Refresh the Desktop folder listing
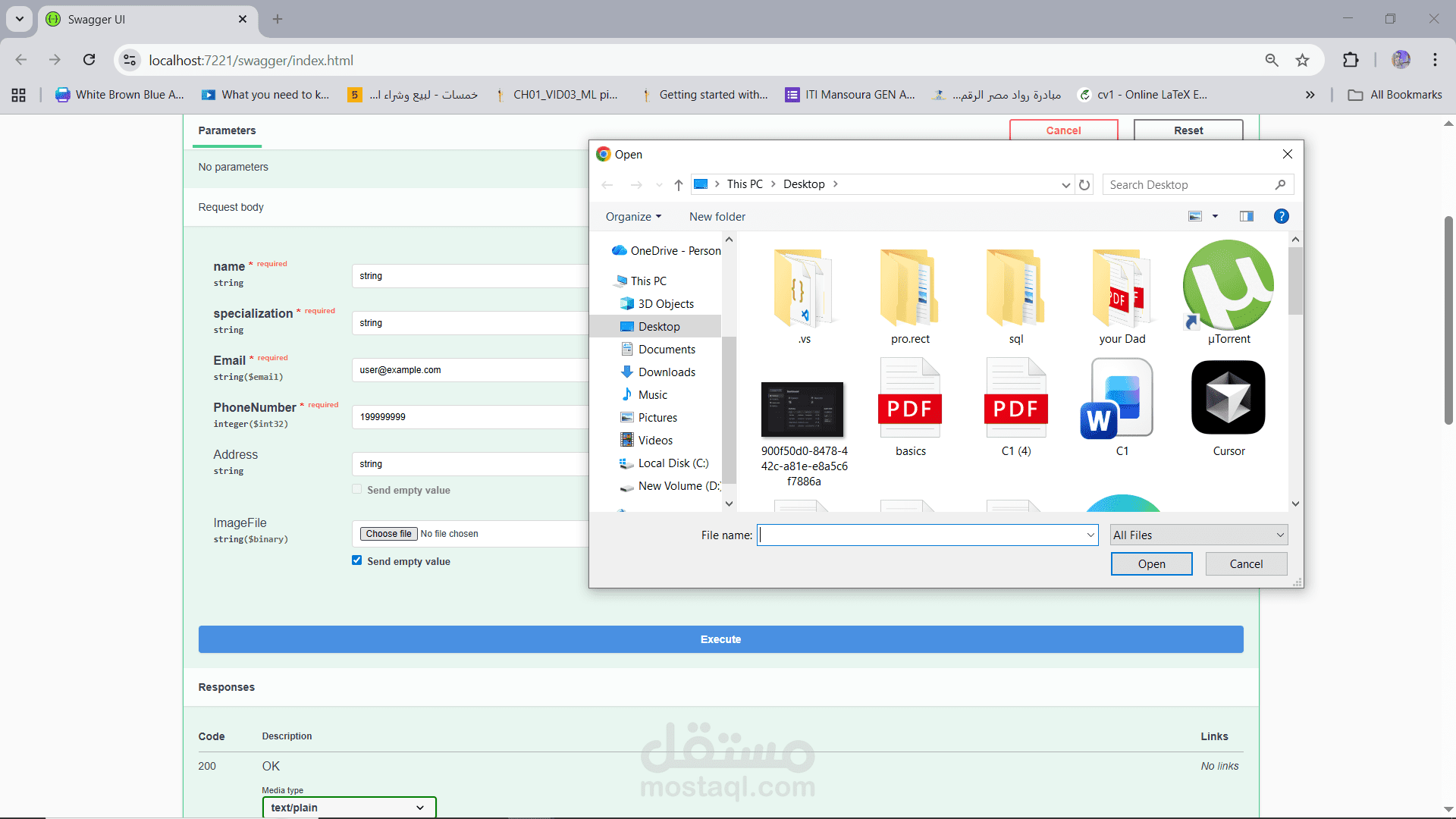Image resolution: width=1456 pixels, height=819 pixels. point(1084,184)
